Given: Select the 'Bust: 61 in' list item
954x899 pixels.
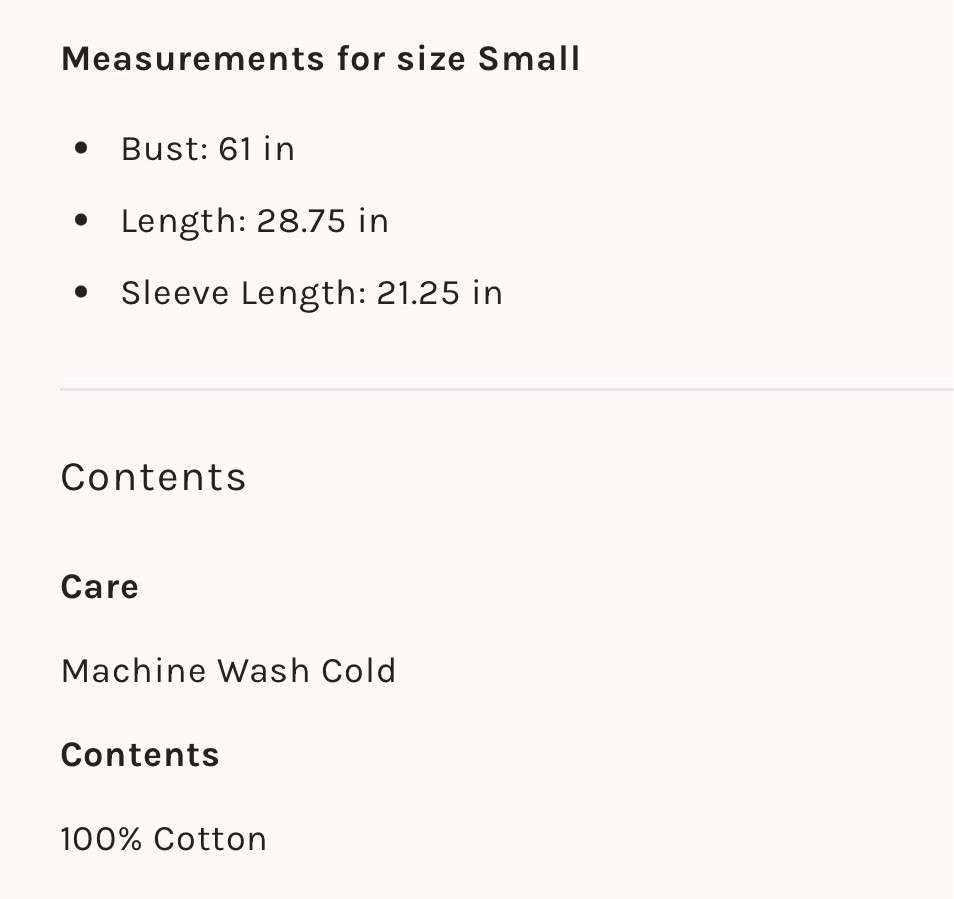Looking at the screenshot, I should pyautogui.click(x=207, y=149).
